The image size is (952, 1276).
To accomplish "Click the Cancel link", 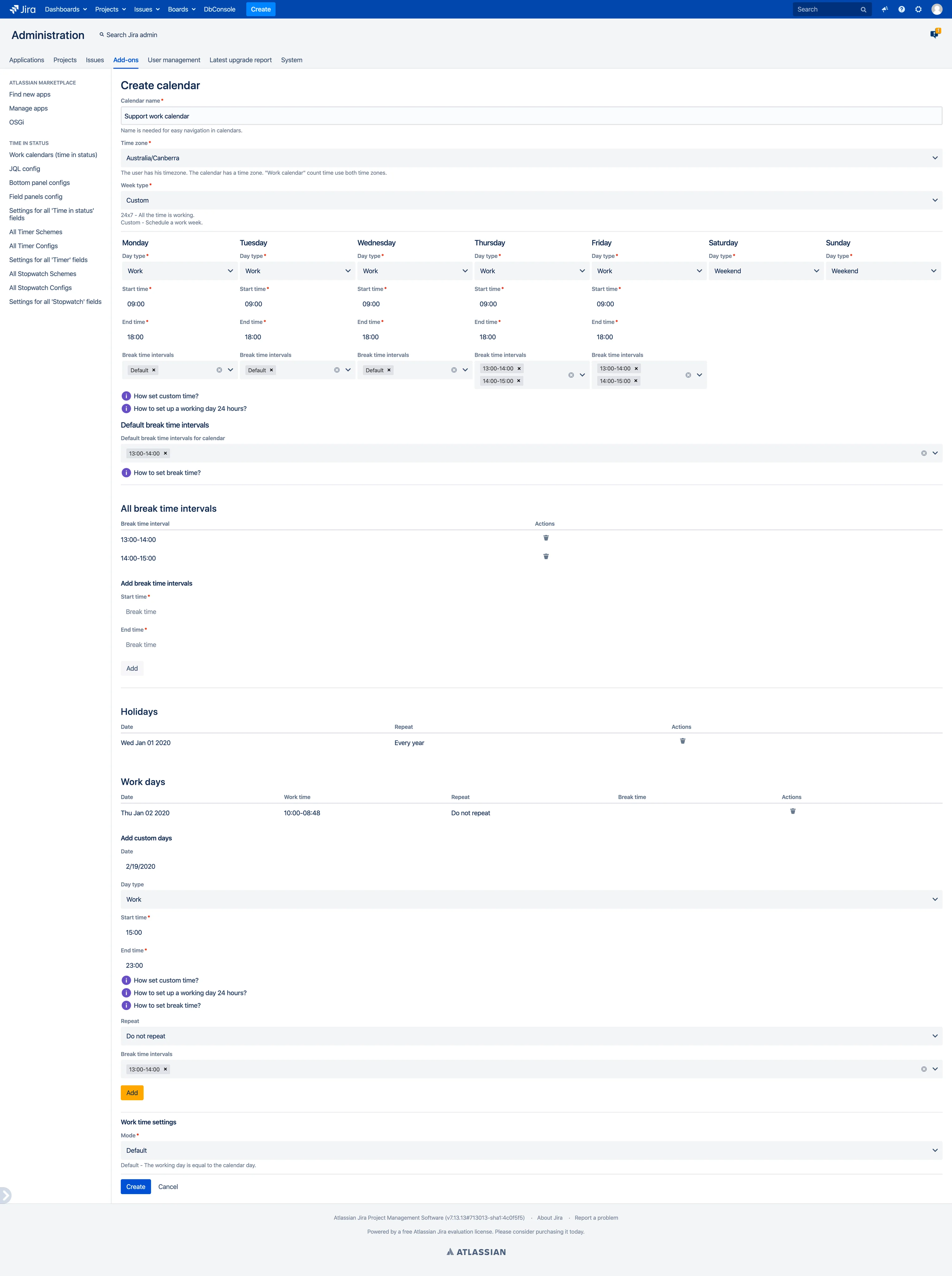I will [x=168, y=1187].
